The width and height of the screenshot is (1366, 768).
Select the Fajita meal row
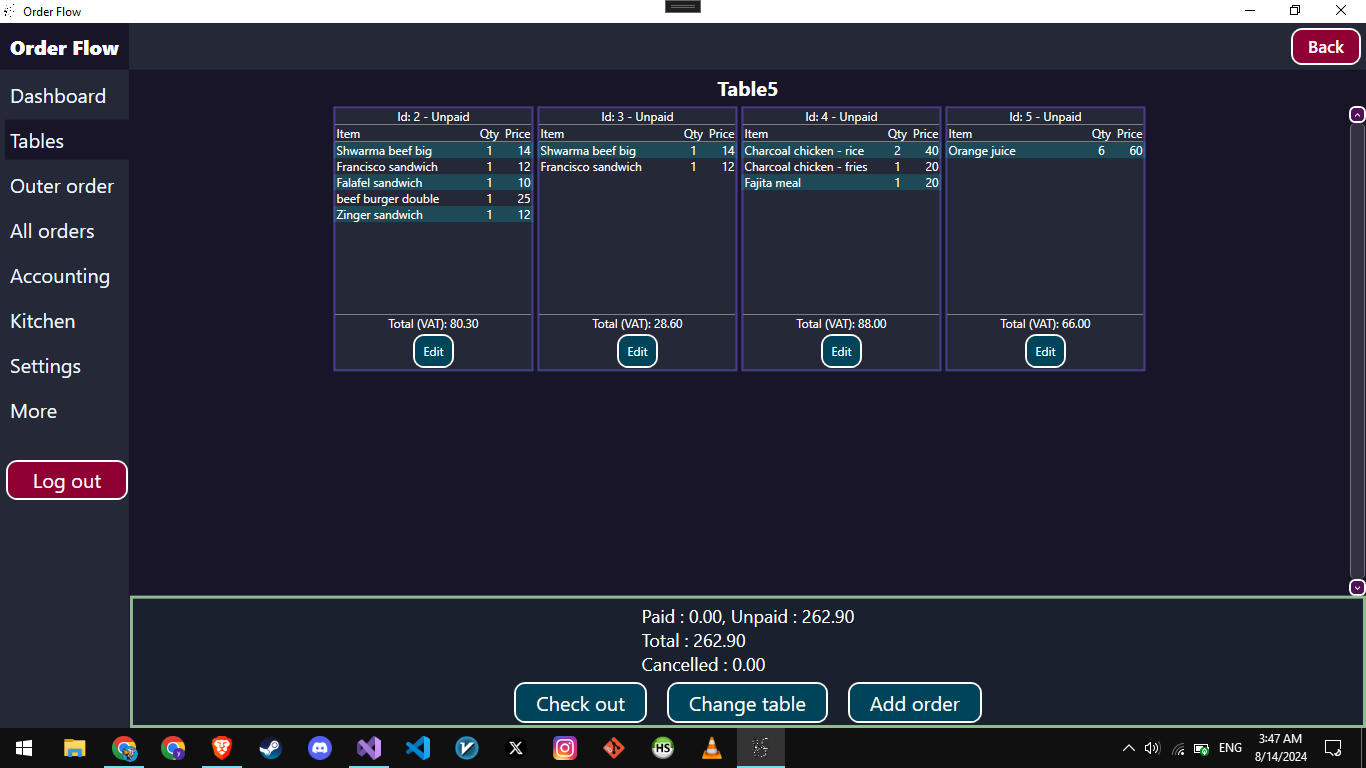click(x=841, y=182)
